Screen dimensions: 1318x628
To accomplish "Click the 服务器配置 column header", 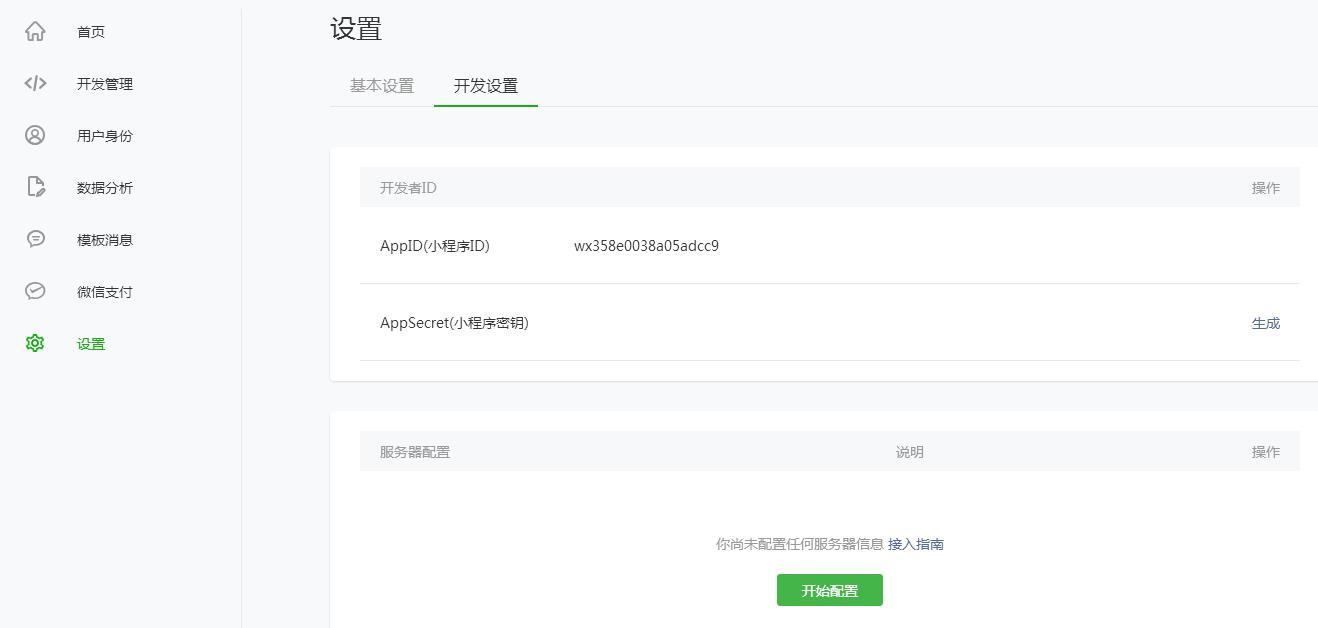I will point(415,452).
